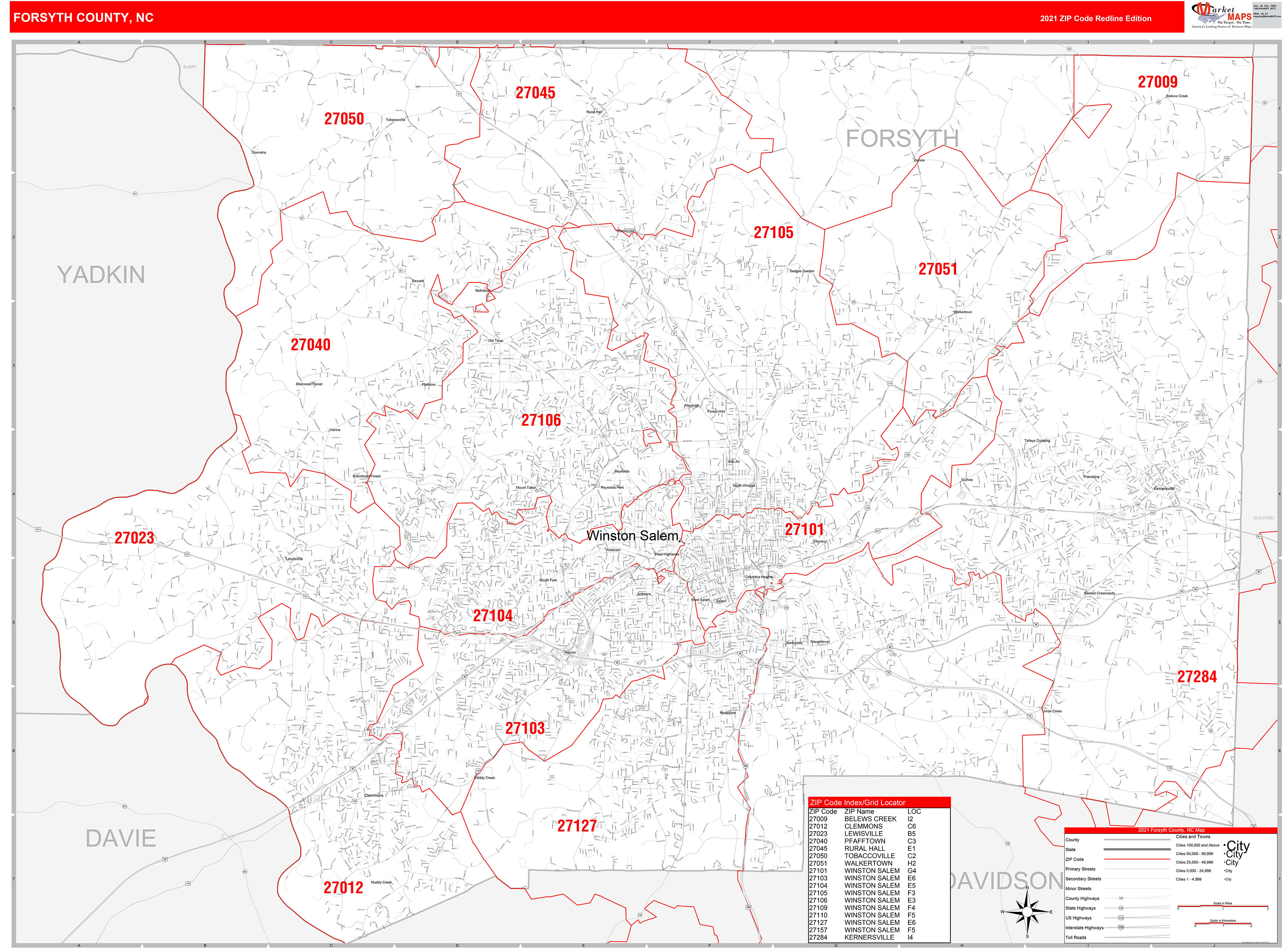
Task: Click ZIP code label 27104
Action: 492,616
